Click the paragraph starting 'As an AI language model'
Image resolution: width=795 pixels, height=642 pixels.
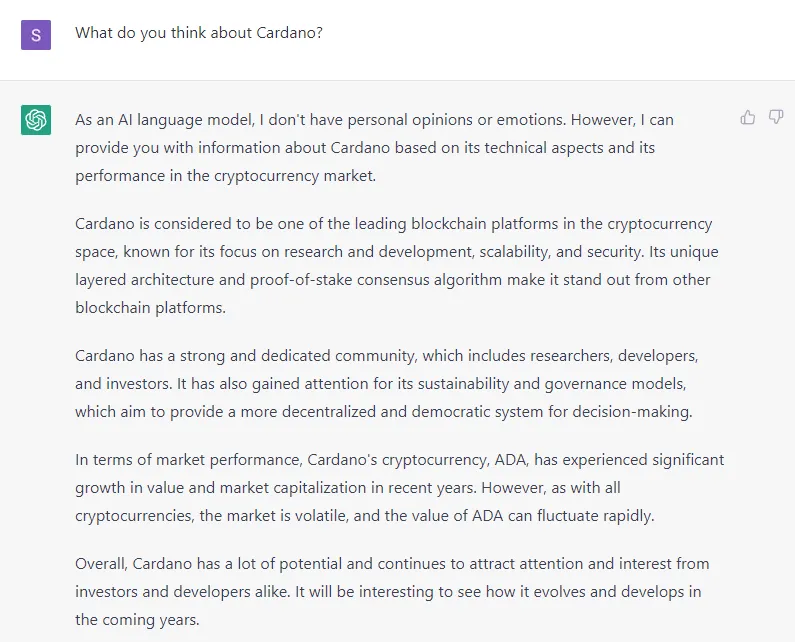click(375, 148)
